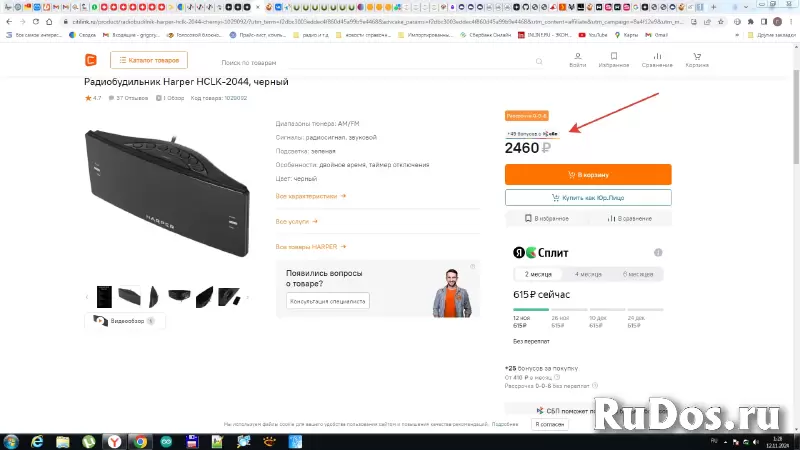The width and height of the screenshot is (800, 450).
Task: Add product with В корзину button
Action: pos(588,174)
